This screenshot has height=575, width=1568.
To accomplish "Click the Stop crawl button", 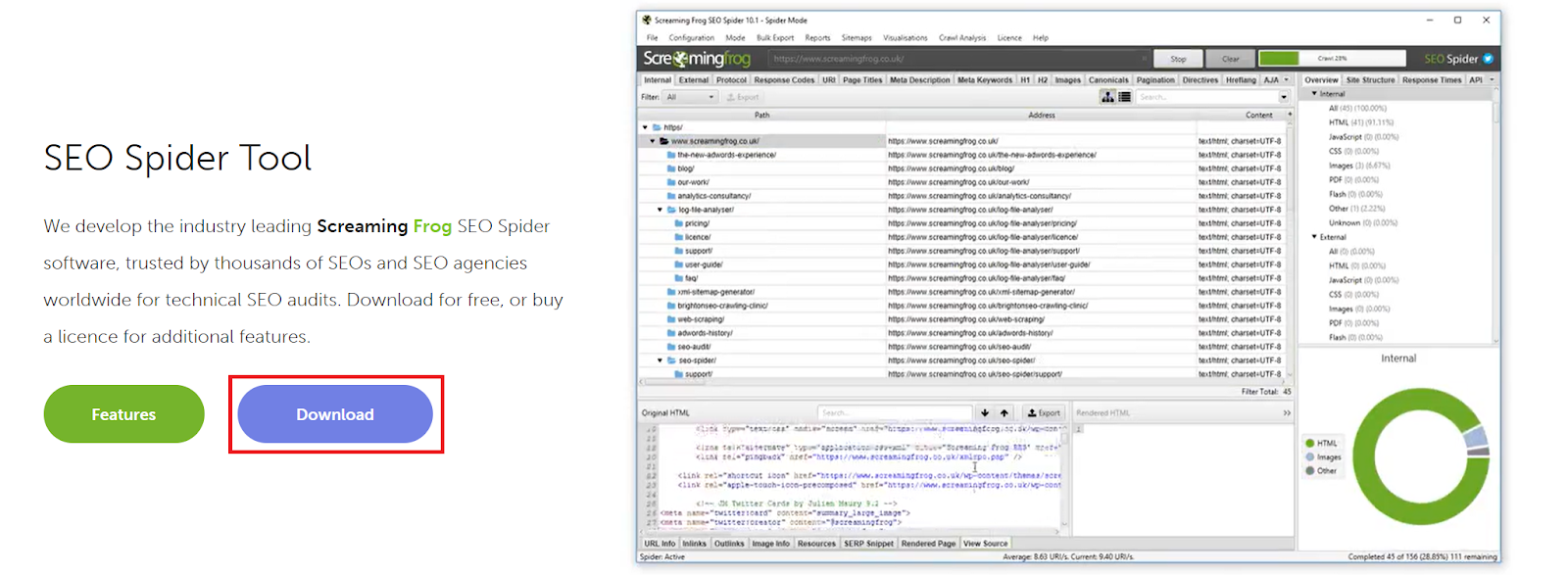I will [1178, 59].
